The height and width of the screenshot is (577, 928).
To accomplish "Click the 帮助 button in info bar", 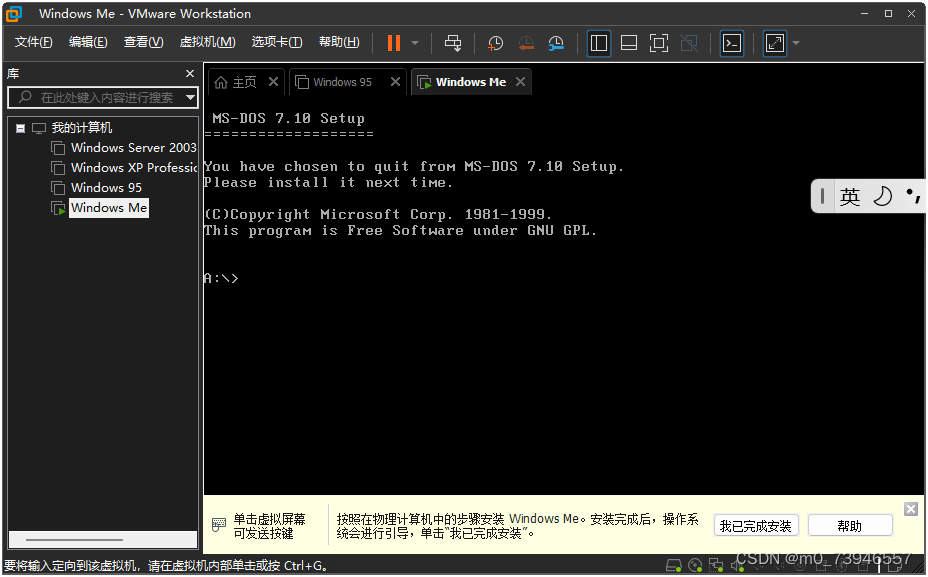I will tap(850, 526).
